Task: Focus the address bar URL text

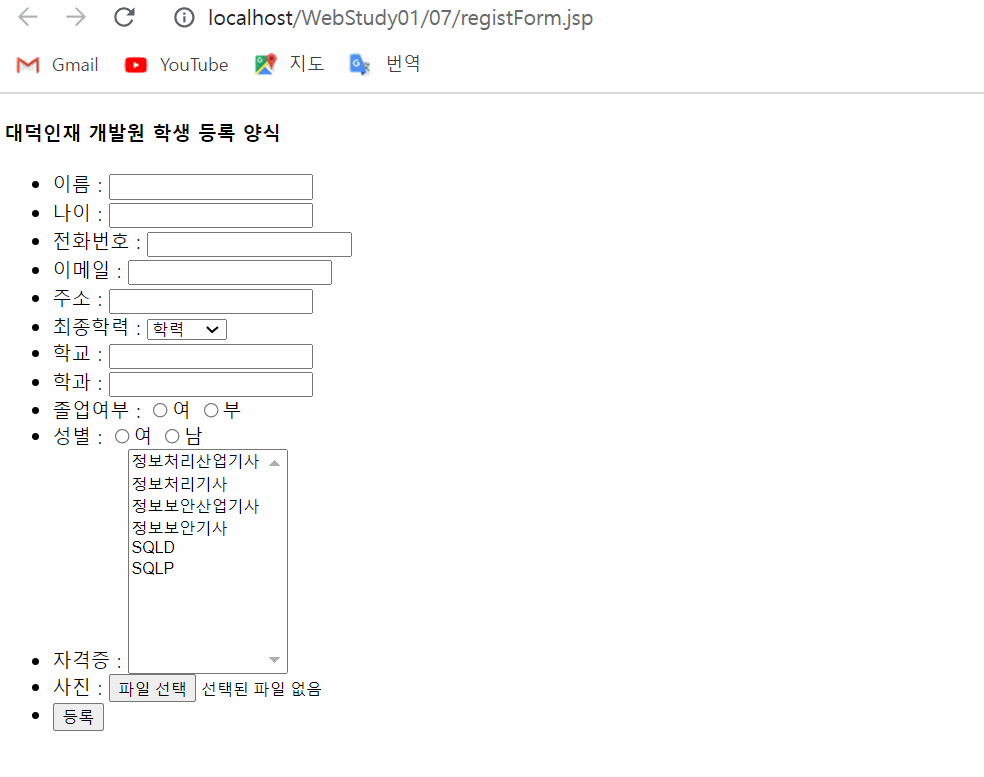Action: coord(400,18)
